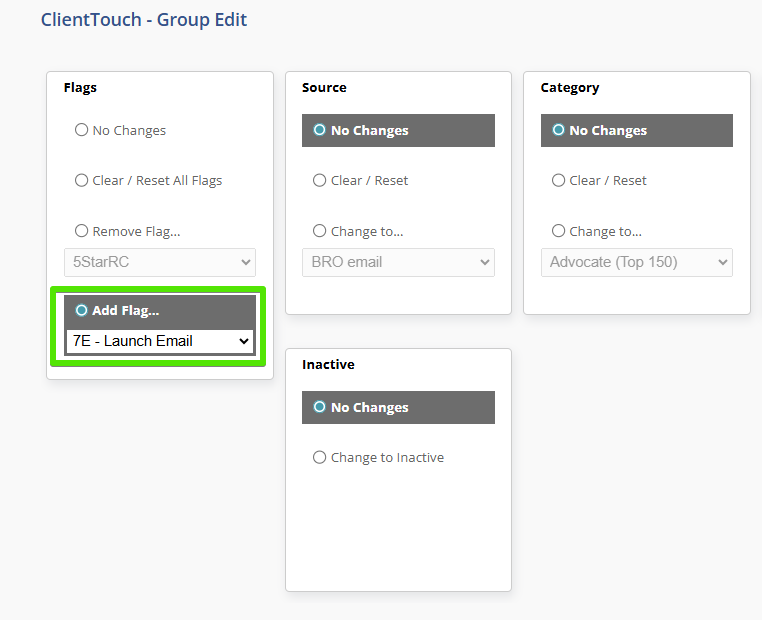Image resolution: width=762 pixels, height=620 pixels.
Task: Expand the 7E - Launch Email dropdown
Action: [160, 341]
